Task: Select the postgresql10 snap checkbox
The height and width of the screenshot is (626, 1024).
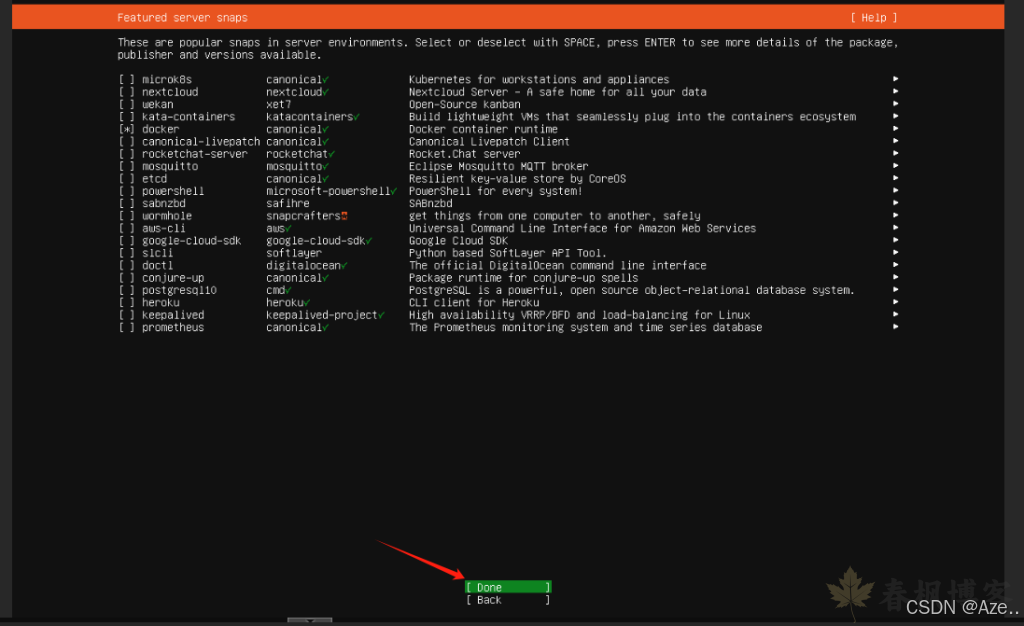Action: point(127,290)
